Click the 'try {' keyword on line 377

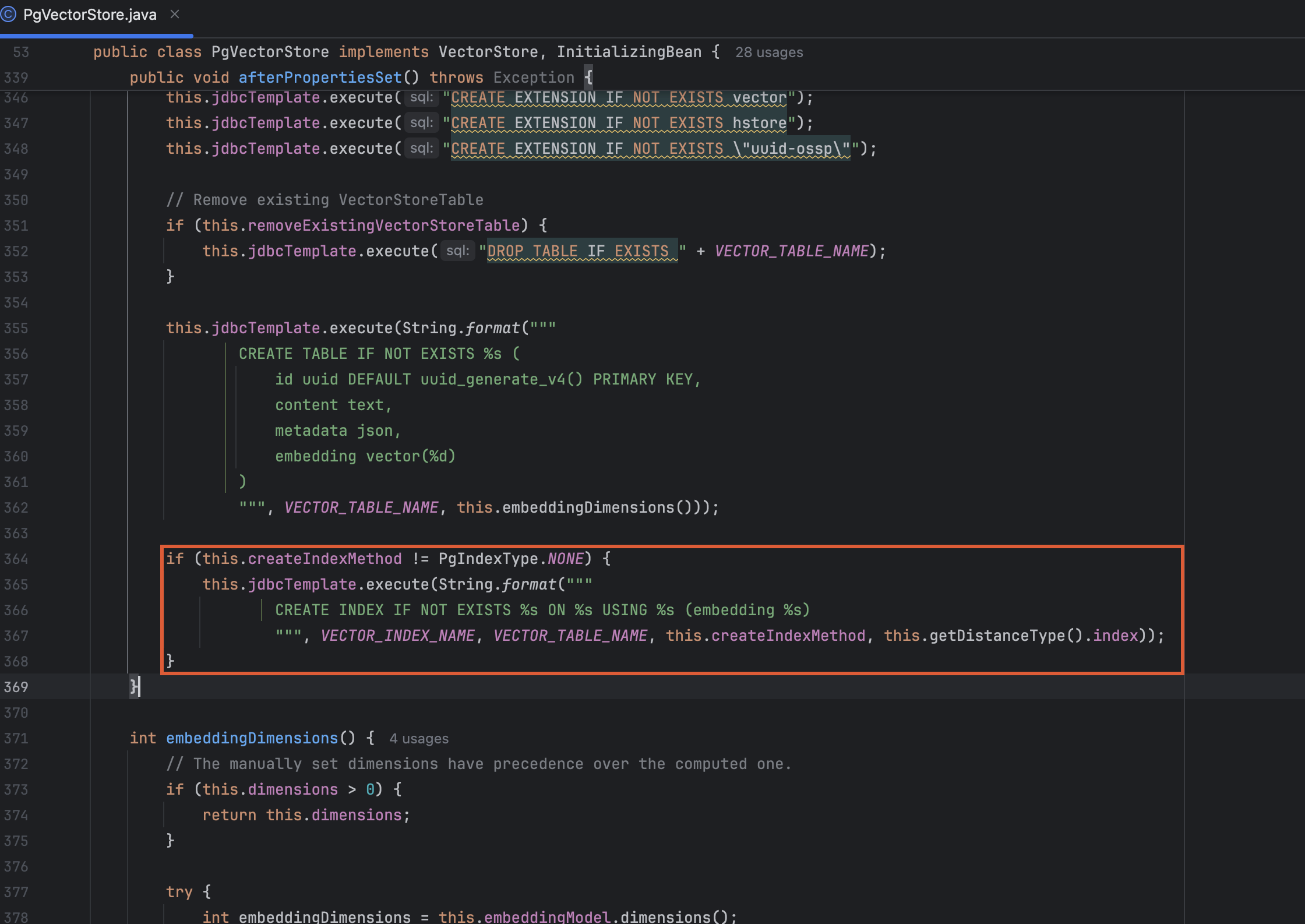click(188, 892)
